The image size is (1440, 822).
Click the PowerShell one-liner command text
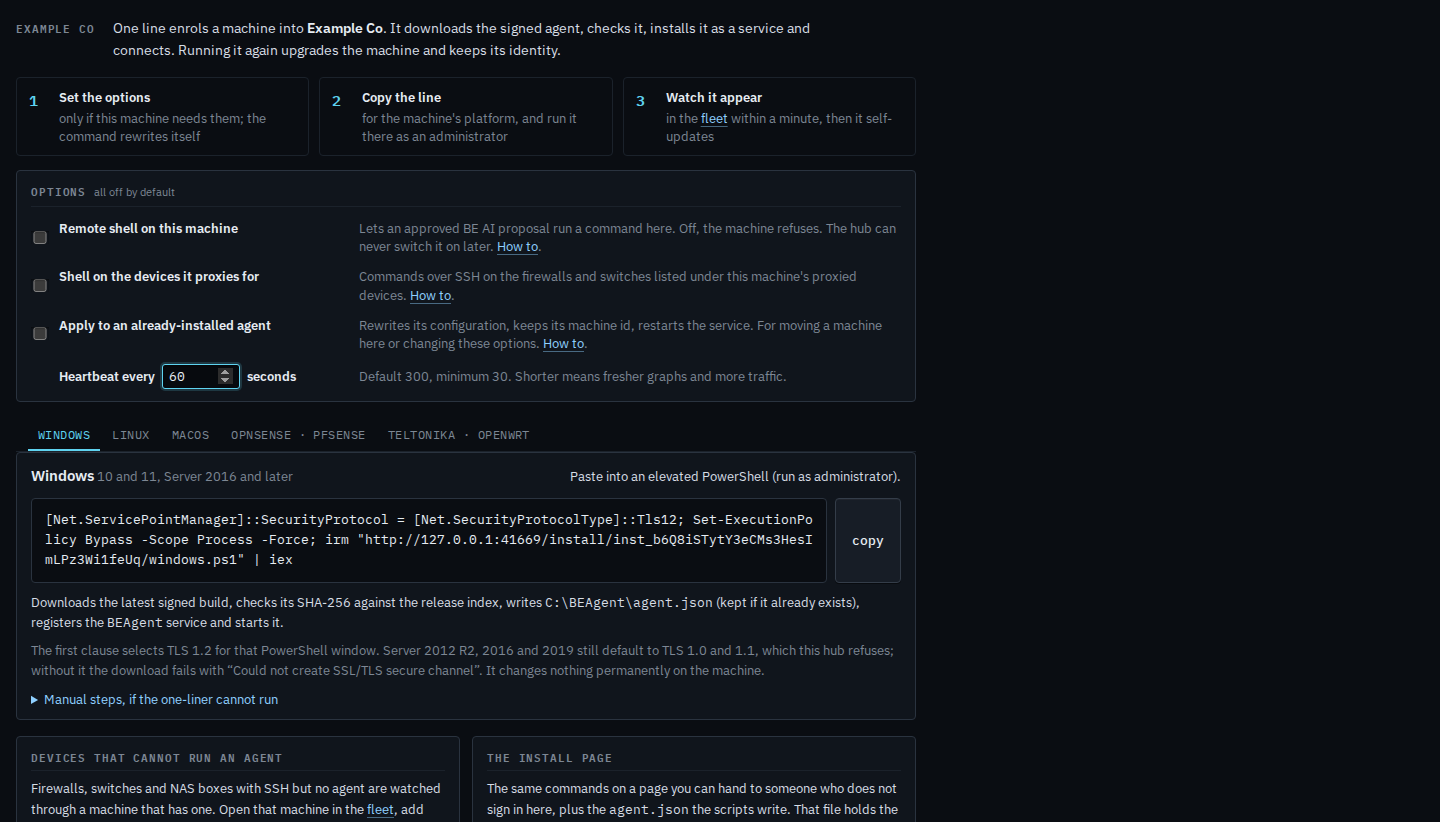click(x=429, y=540)
